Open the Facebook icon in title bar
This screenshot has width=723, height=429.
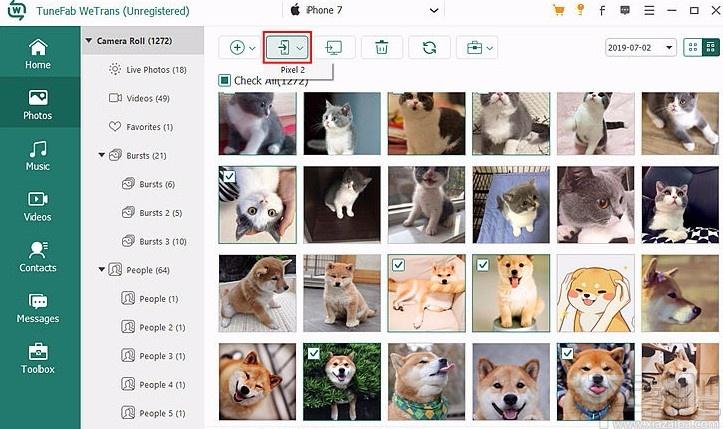[x=602, y=10]
